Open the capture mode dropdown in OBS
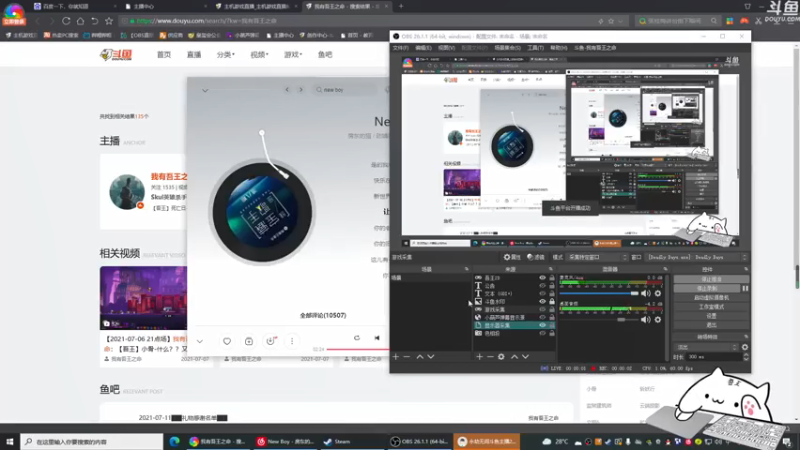 click(x=597, y=257)
